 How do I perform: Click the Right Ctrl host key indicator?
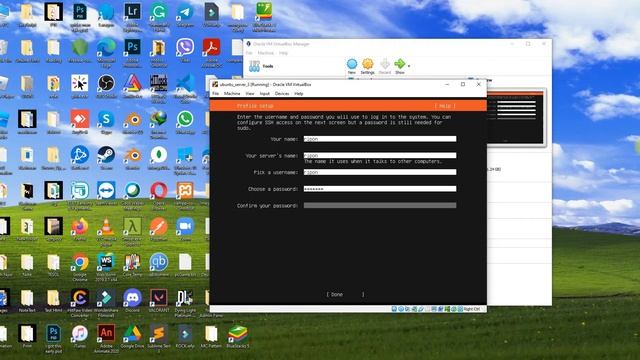tap(472, 309)
